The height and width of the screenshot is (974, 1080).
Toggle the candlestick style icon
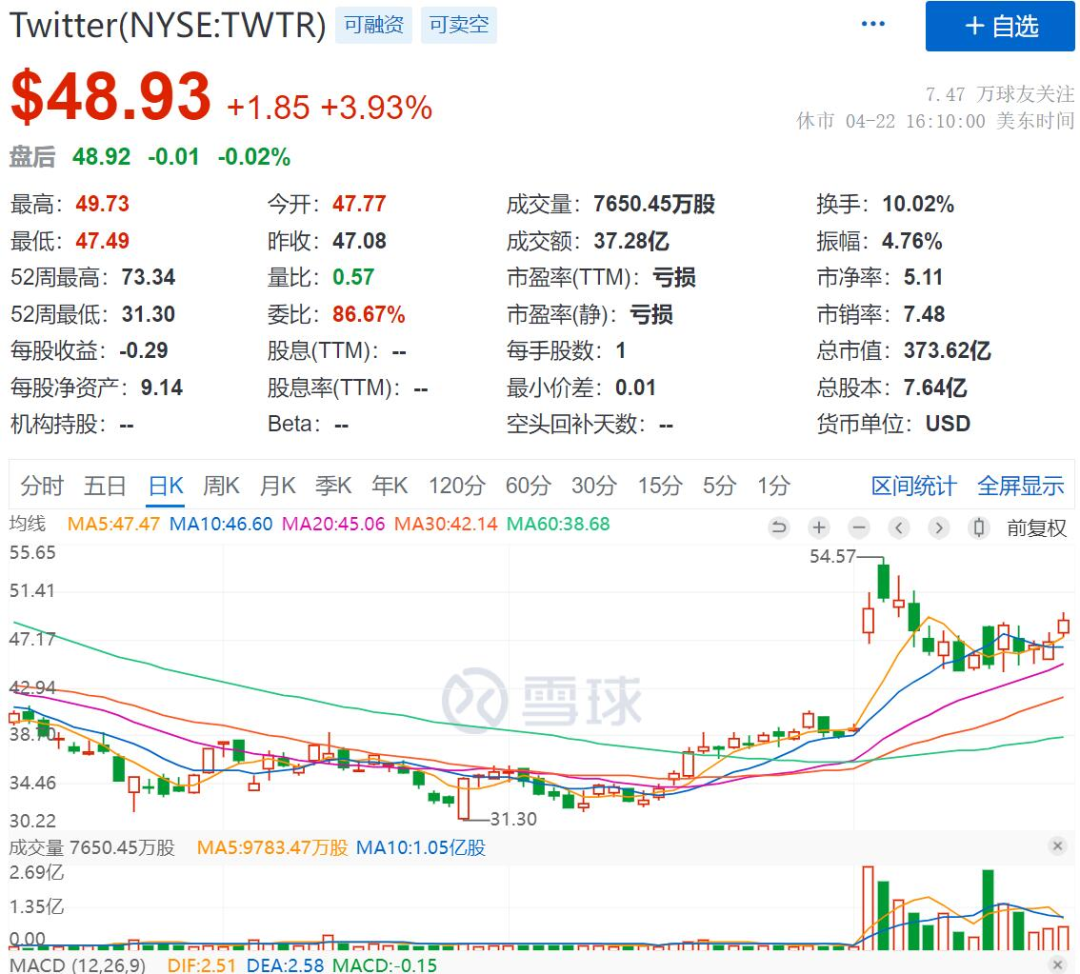[978, 528]
